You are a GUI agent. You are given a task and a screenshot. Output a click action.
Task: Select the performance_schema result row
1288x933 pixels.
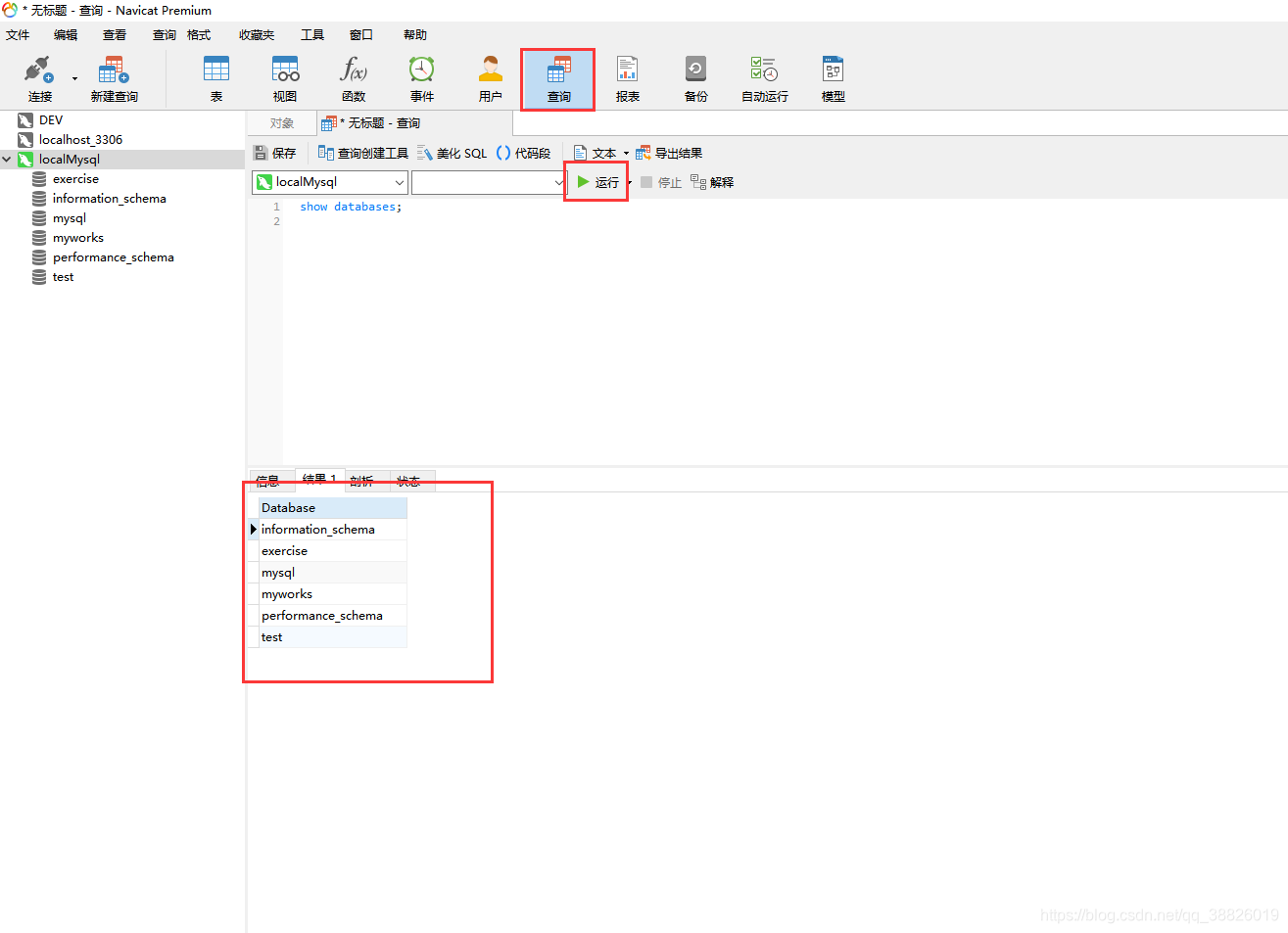[x=333, y=616]
